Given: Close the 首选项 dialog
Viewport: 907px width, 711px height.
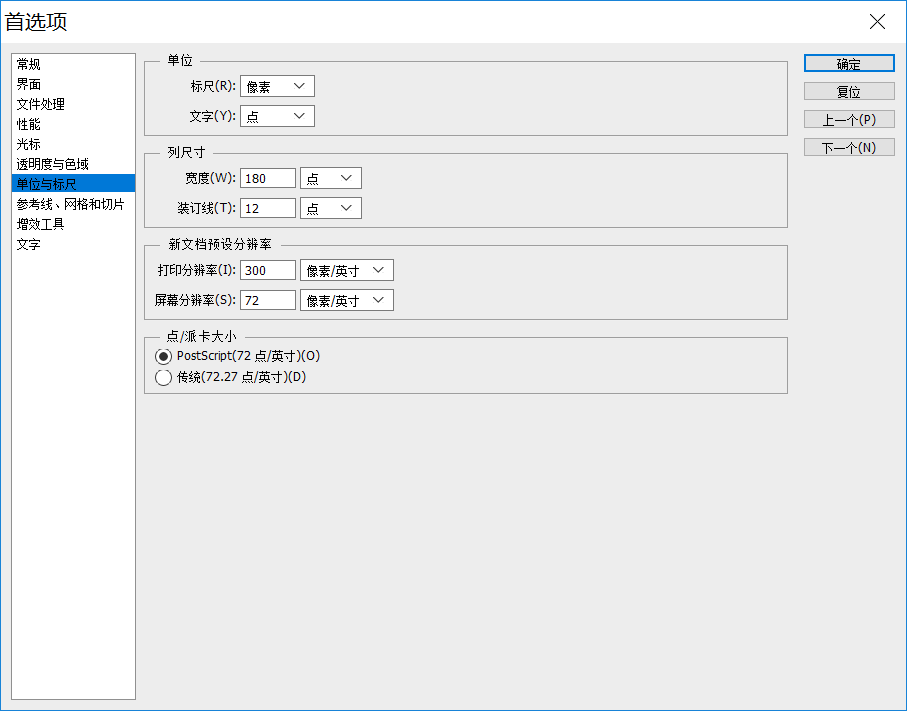Looking at the screenshot, I should (x=877, y=22).
